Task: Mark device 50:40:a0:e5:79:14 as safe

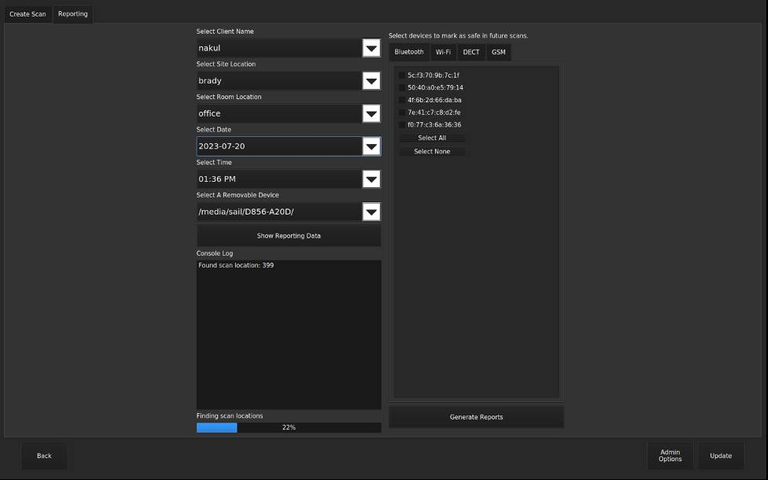Action: [x=402, y=88]
